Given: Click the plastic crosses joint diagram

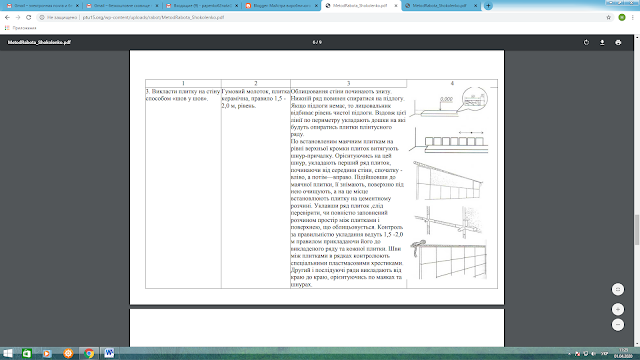Looking at the screenshot, I should pyautogui.click(x=448, y=222).
